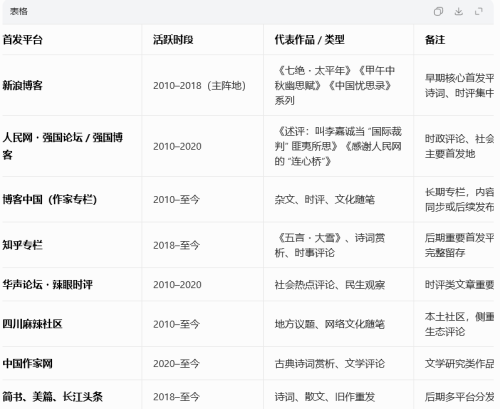This screenshot has width=500, height=409.
Task: Select the 代表作品 / 类型 column header
Action: 309,40
